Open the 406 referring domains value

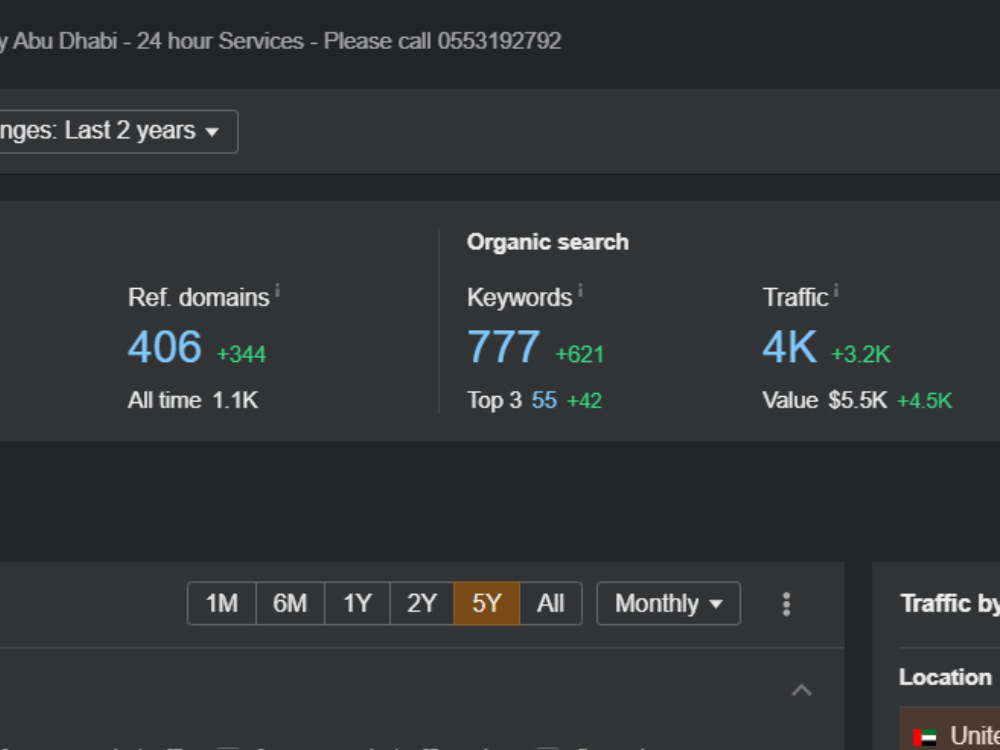coord(165,347)
